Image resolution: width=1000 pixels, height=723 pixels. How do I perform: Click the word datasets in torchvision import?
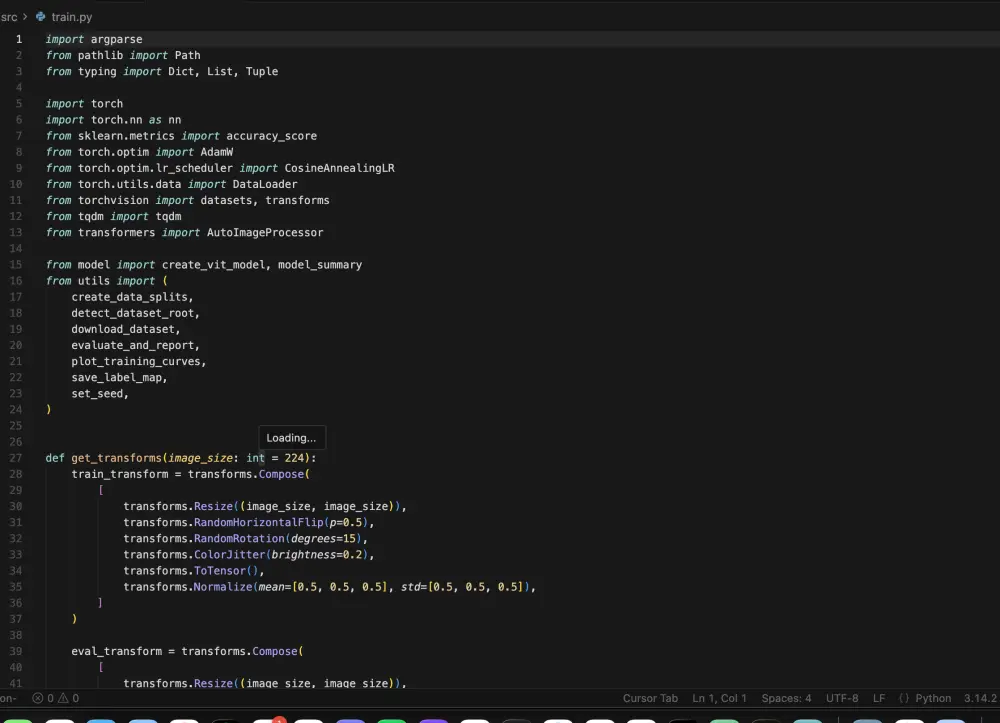(x=226, y=200)
